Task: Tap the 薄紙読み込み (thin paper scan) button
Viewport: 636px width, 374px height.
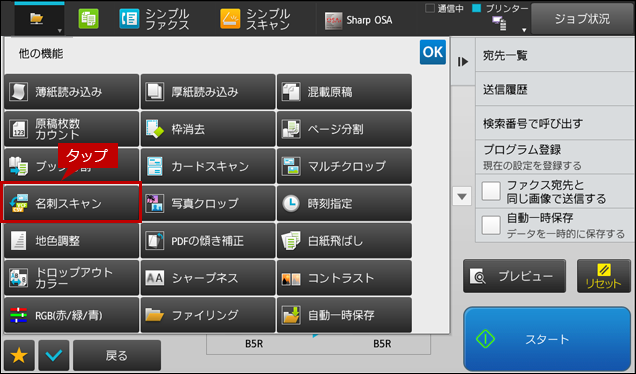Action: [x=71, y=92]
